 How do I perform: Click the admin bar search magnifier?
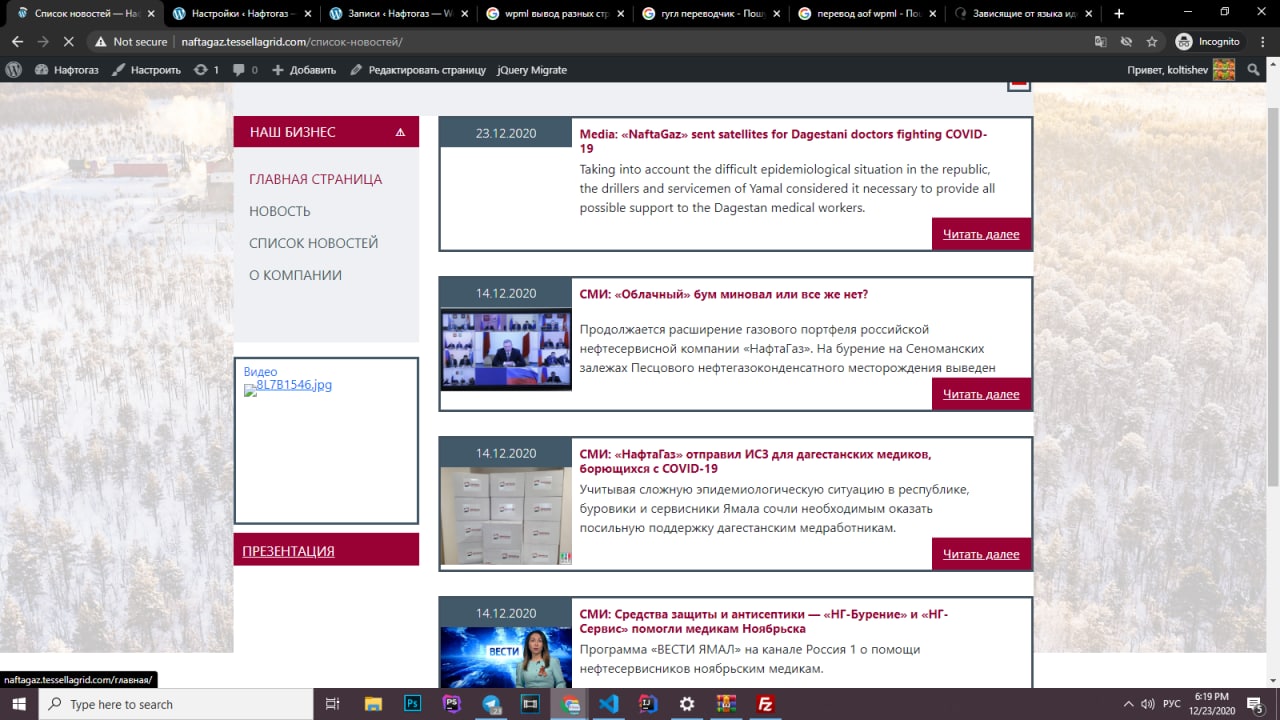tap(1253, 70)
